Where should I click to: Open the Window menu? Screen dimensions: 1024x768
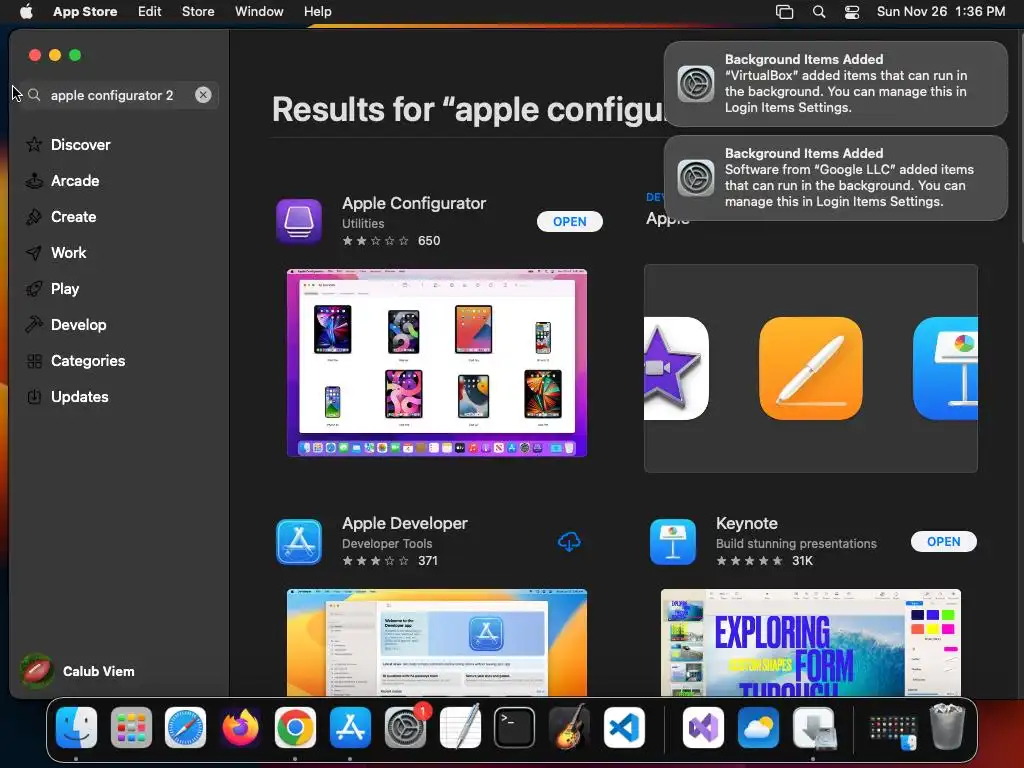(x=259, y=12)
